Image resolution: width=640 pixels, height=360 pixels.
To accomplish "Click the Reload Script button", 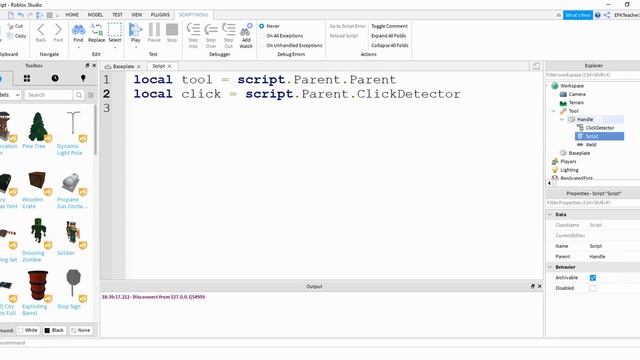I will click(344, 36).
